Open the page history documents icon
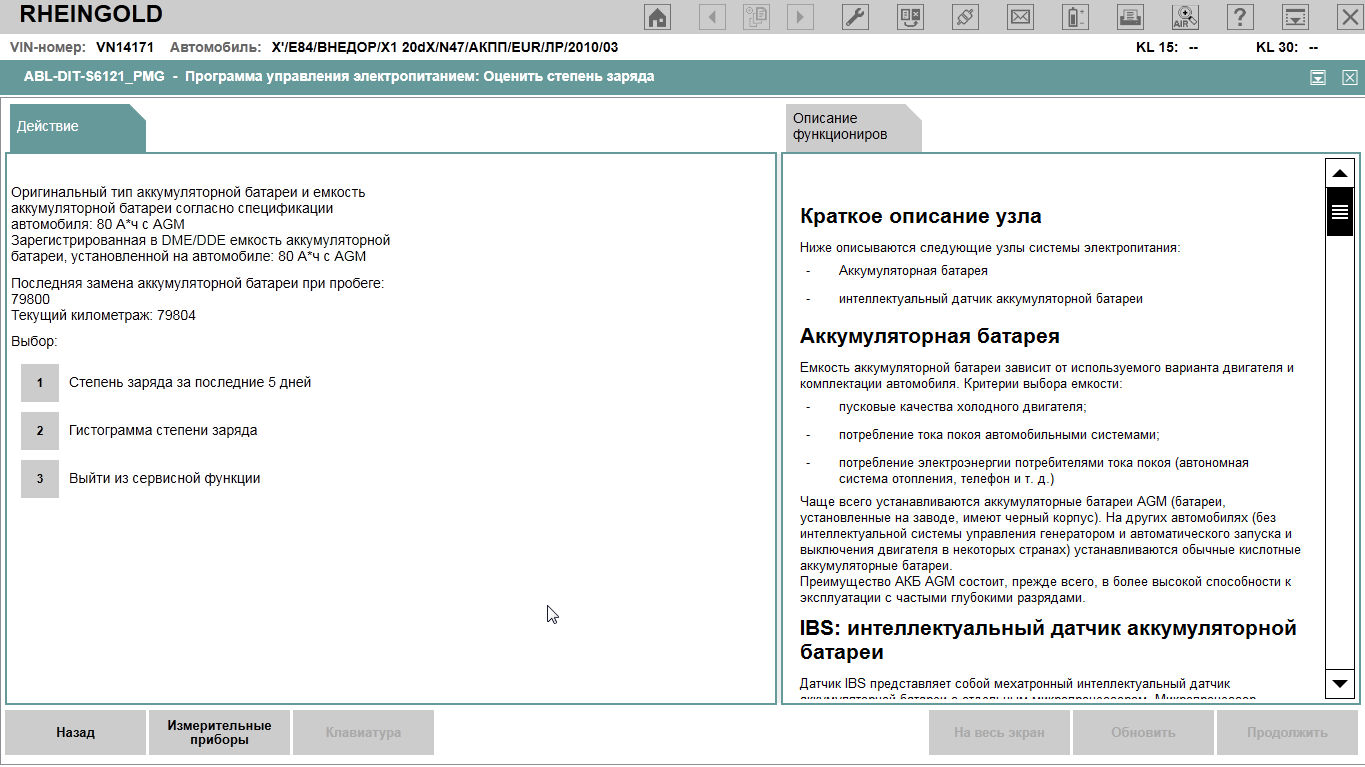 click(756, 17)
